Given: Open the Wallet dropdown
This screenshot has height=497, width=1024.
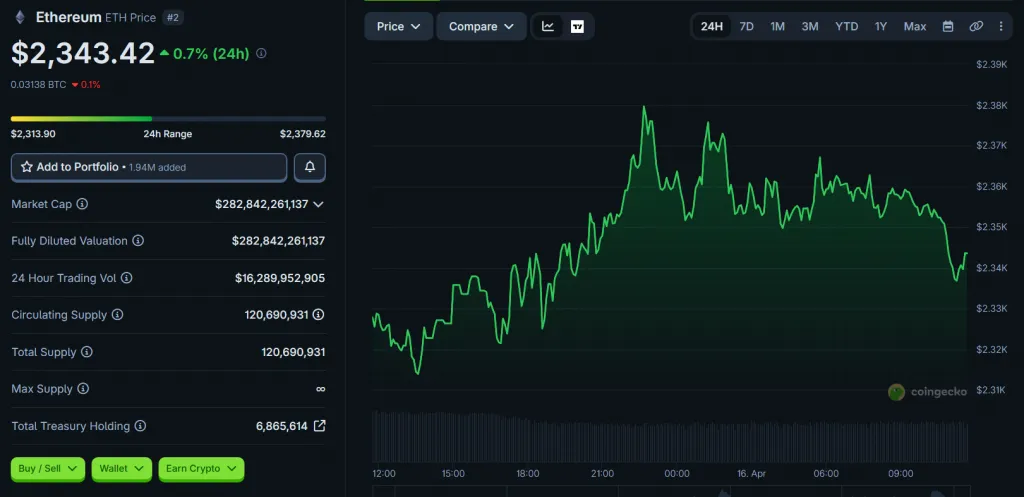Looking at the screenshot, I should tap(121, 469).
